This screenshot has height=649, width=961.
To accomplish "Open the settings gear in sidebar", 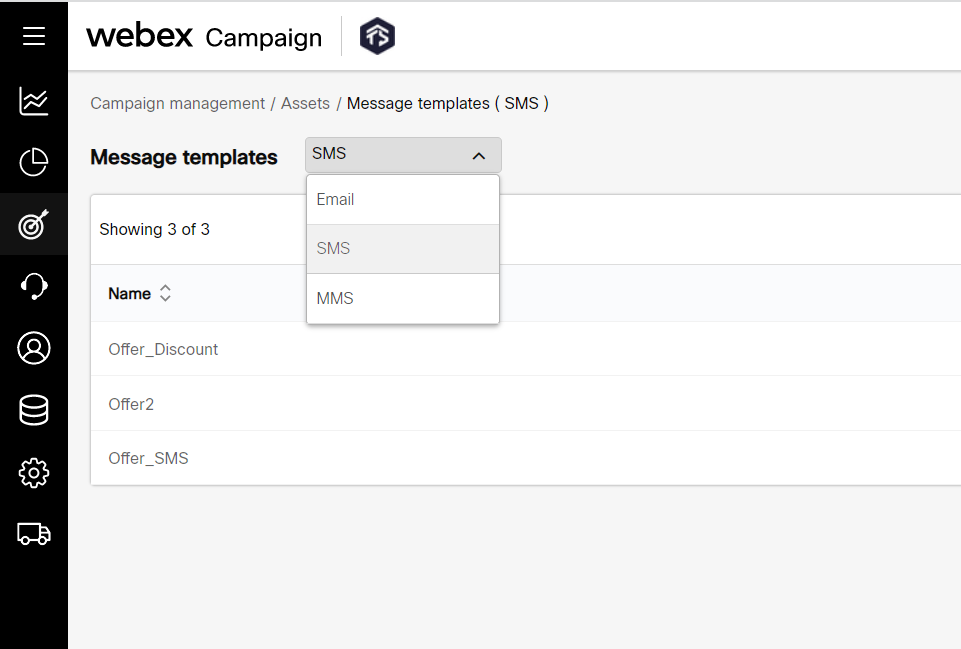I will [x=33, y=472].
